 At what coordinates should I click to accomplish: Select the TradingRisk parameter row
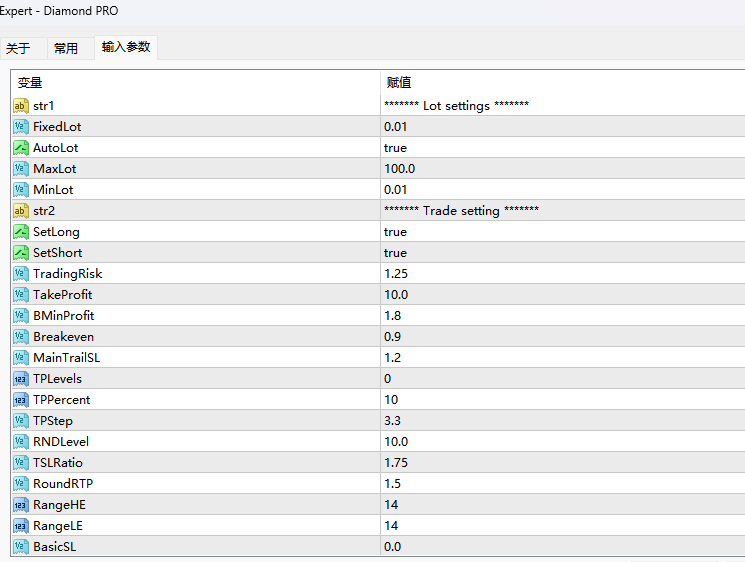67,274
